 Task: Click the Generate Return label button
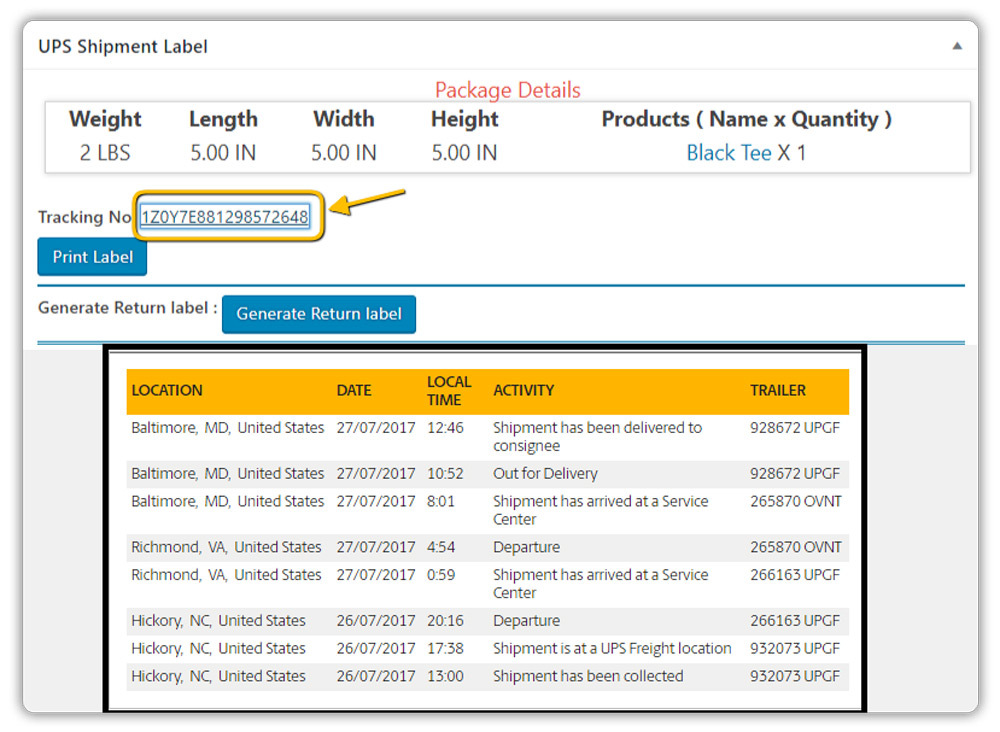[x=319, y=314]
